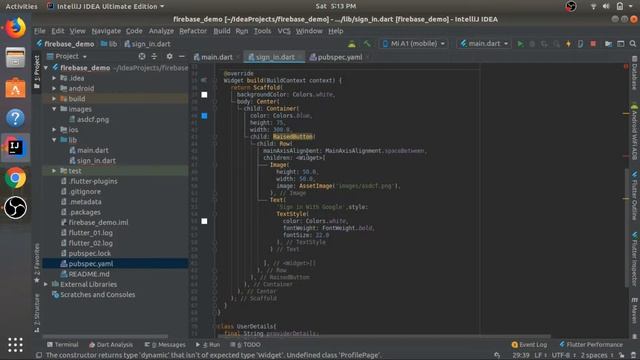Click the green Run button in toolbar
This screenshot has width=640, height=360.
click(x=520, y=44)
